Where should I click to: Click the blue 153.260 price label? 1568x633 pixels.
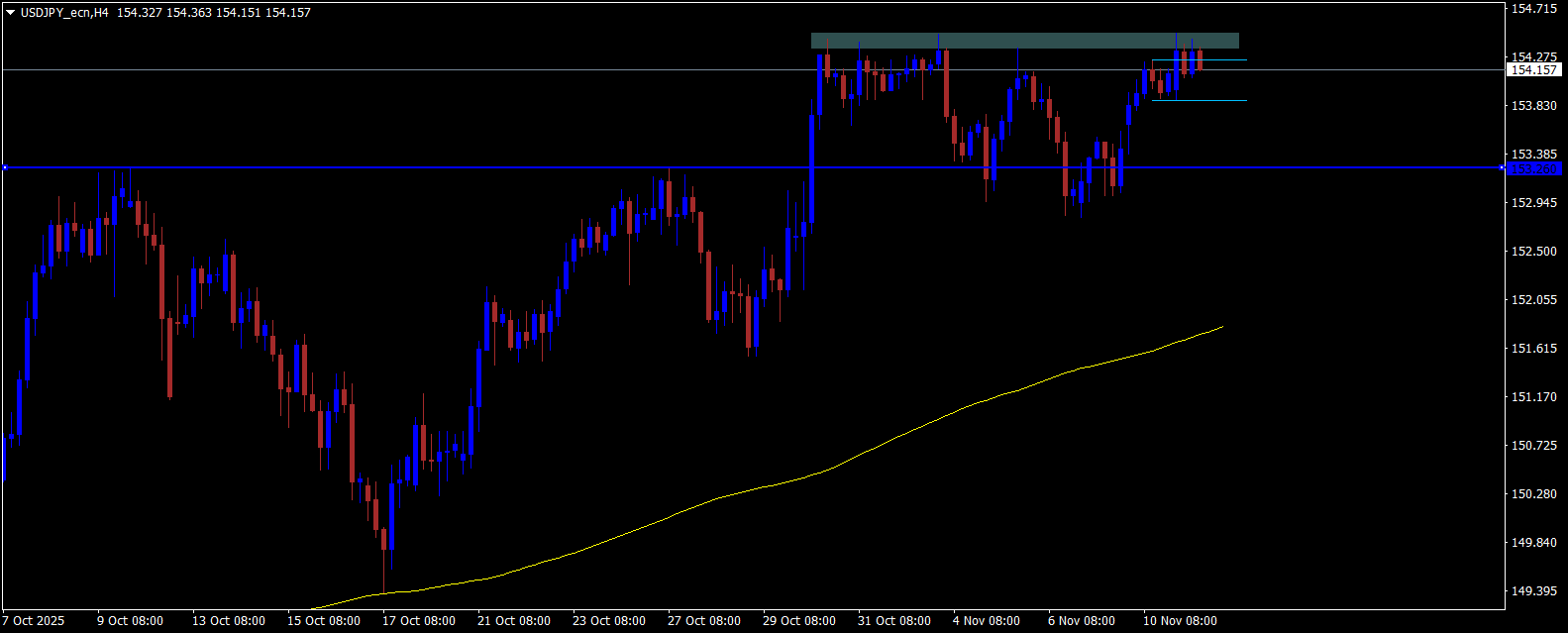pos(1534,168)
